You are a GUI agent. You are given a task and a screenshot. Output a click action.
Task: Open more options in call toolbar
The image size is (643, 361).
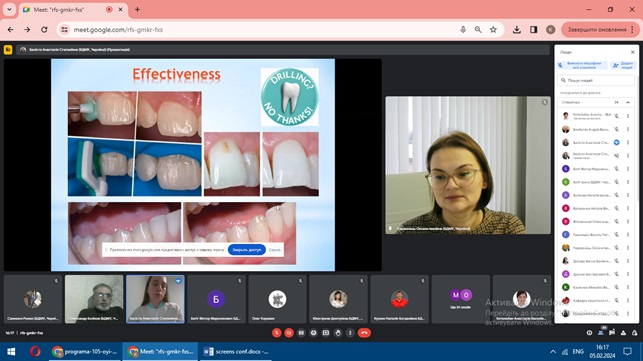point(350,333)
